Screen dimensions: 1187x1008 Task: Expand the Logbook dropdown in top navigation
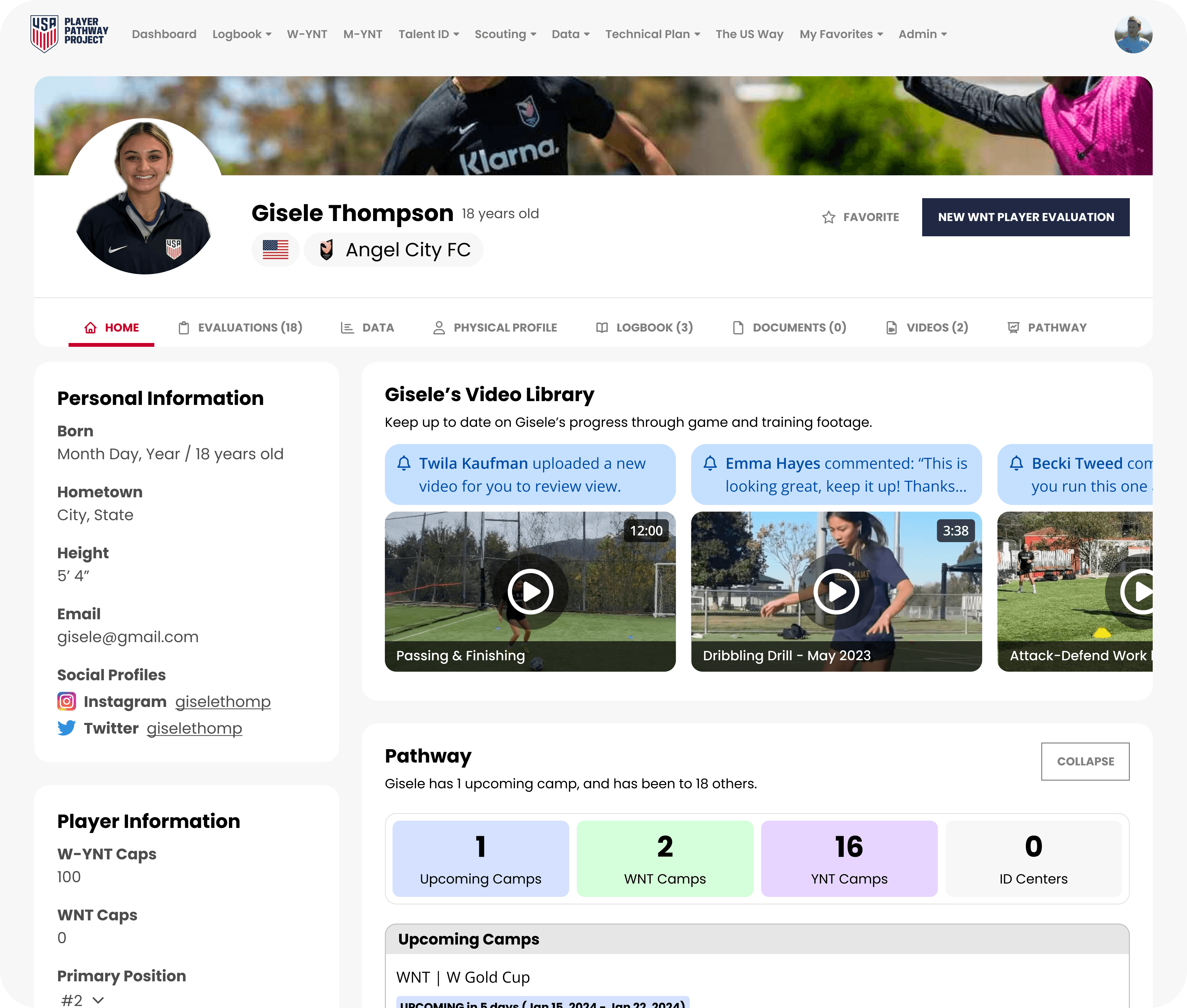pyautogui.click(x=242, y=34)
